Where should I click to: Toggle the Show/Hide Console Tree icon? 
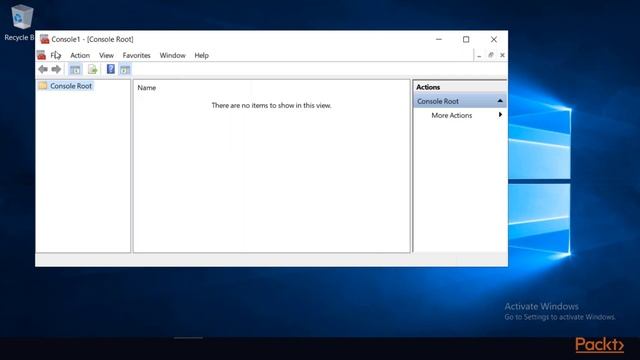click(x=75, y=69)
